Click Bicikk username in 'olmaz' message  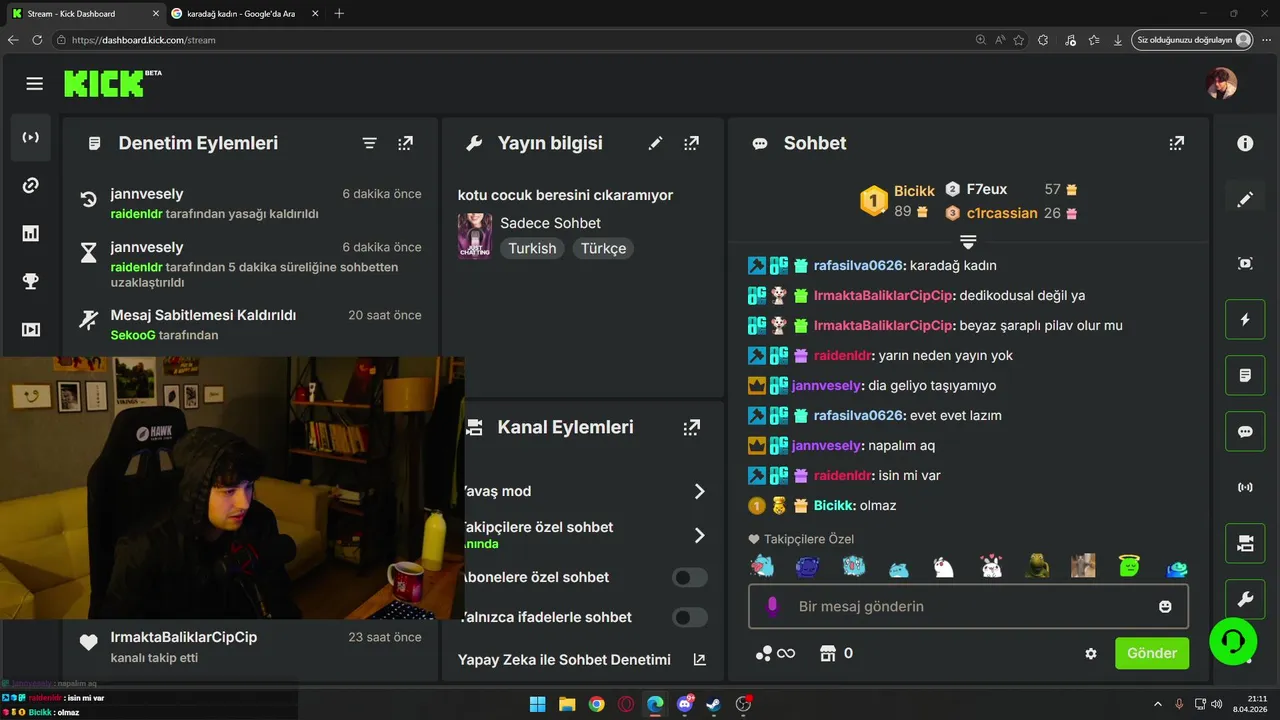click(834, 505)
